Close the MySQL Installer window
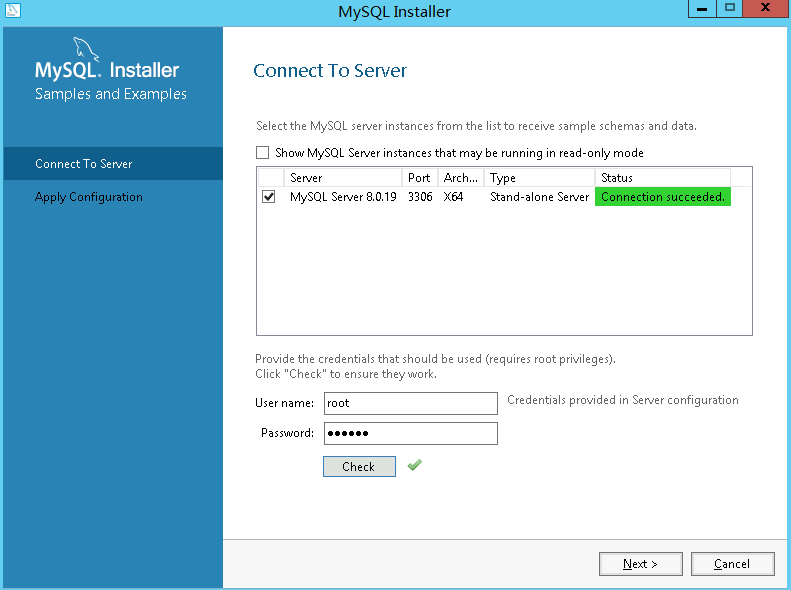Viewport: 791px width, 590px height. click(x=766, y=8)
